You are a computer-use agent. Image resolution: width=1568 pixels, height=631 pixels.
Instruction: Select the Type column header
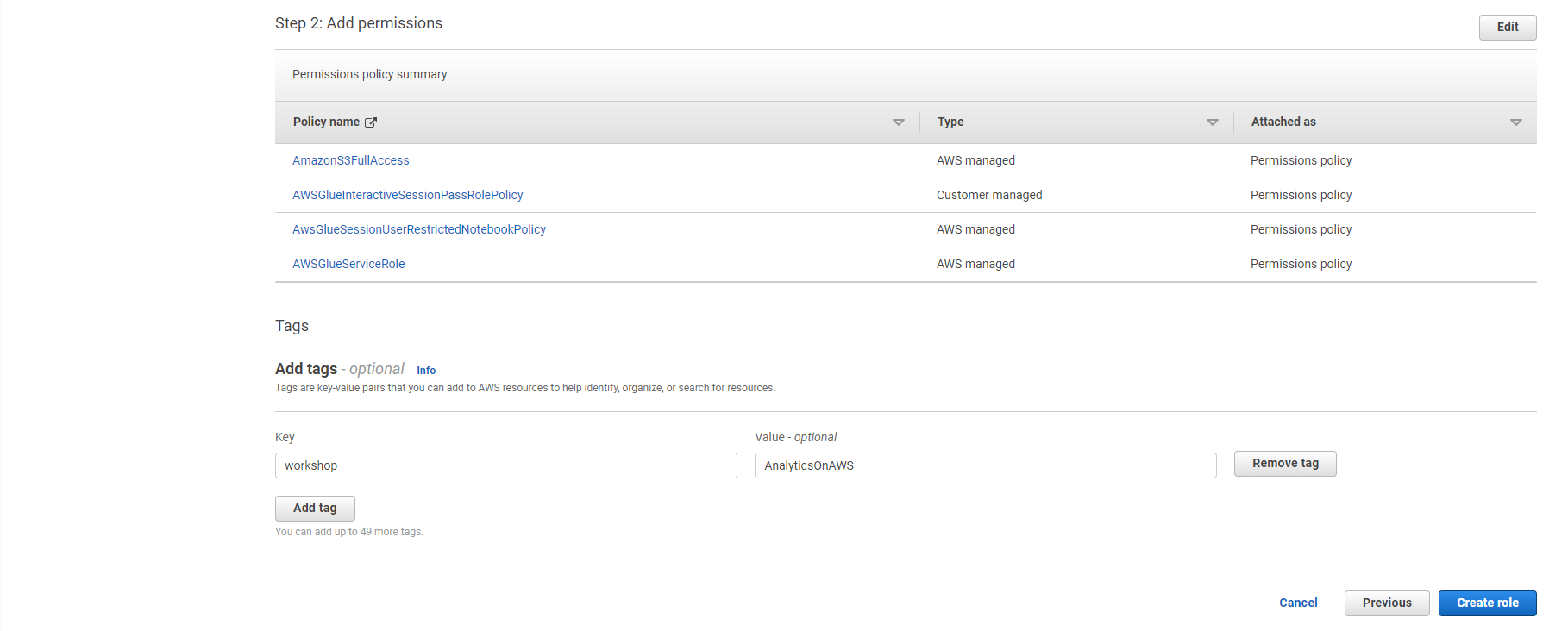click(x=950, y=122)
